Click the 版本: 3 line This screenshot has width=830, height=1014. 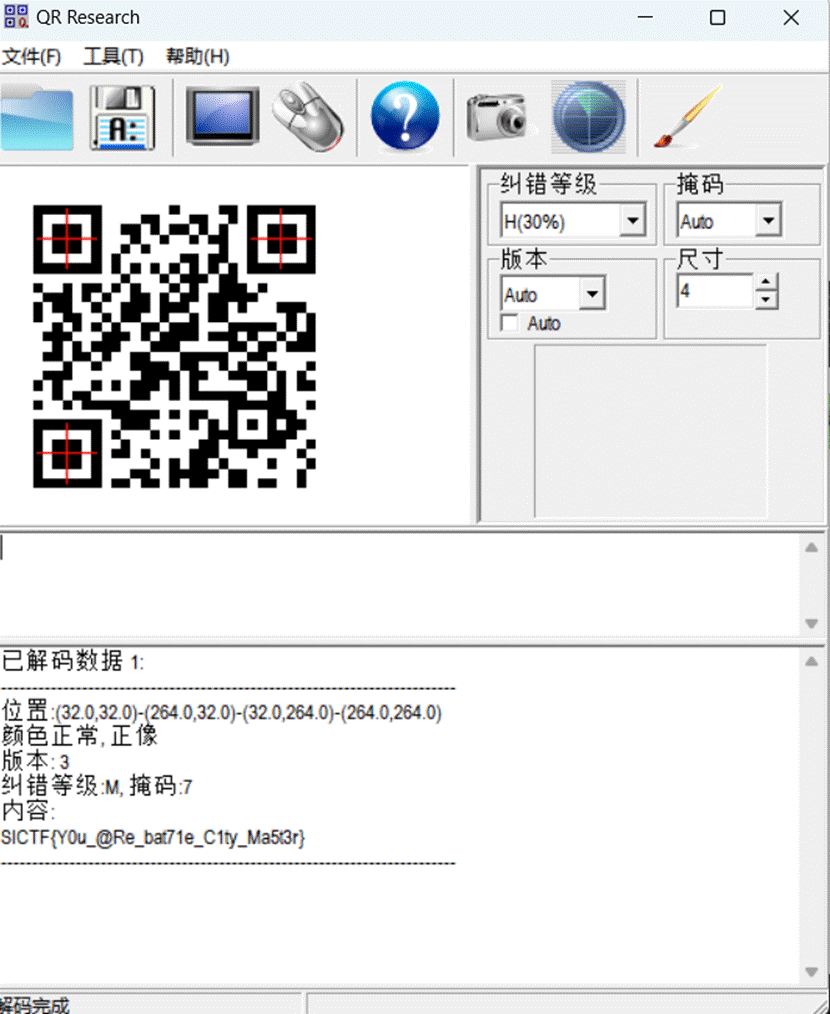coord(35,761)
